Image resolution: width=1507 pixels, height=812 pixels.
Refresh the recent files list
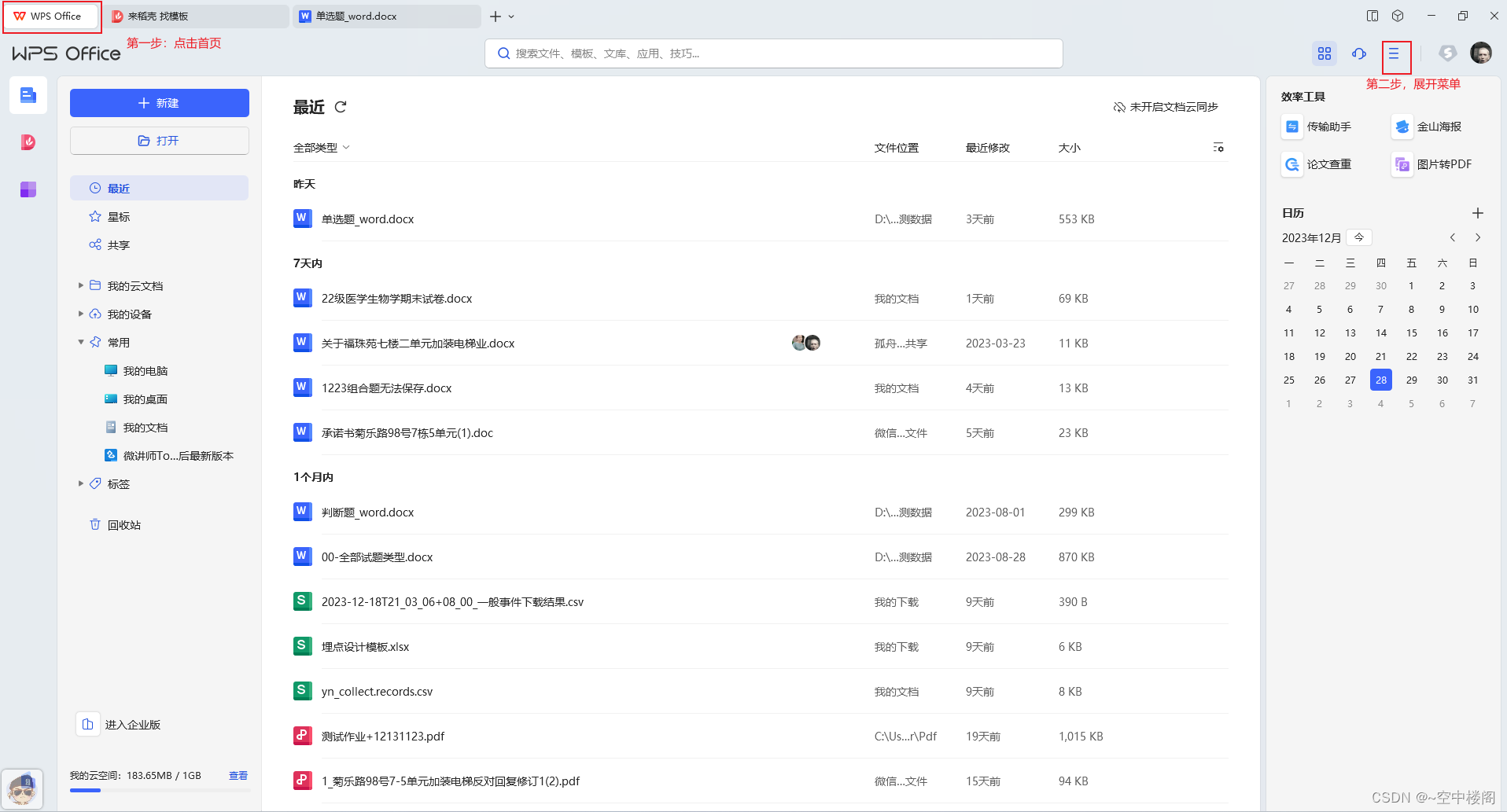pyautogui.click(x=341, y=107)
